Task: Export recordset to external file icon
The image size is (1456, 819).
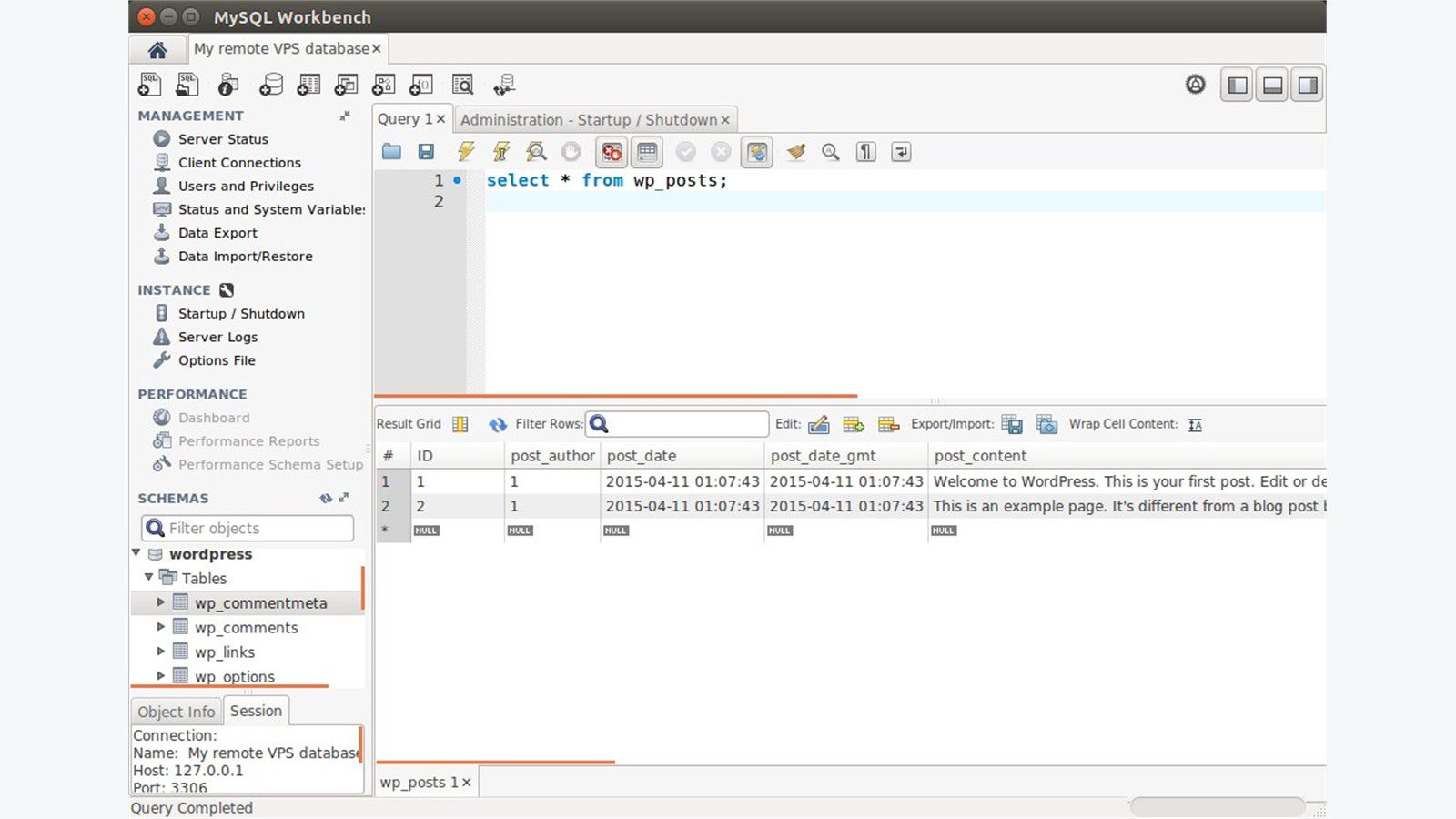Action: [x=1012, y=425]
